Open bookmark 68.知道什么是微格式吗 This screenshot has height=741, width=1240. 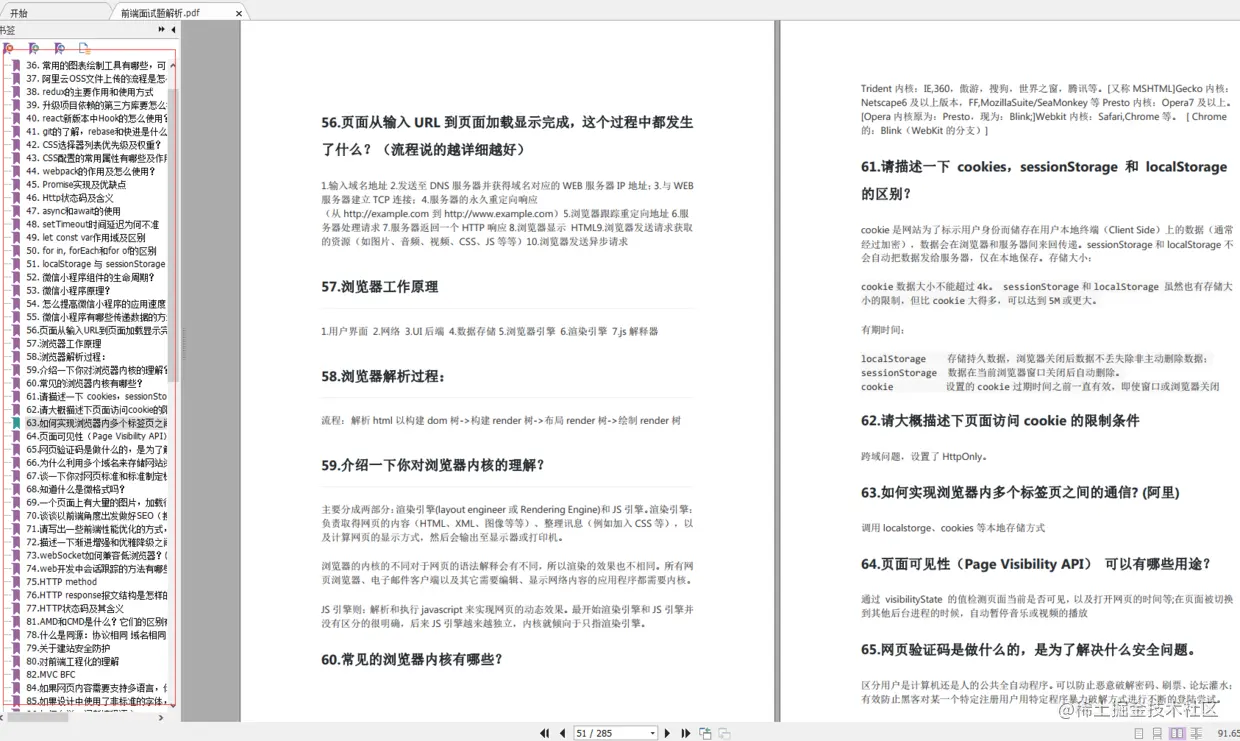tap(78, 489)
